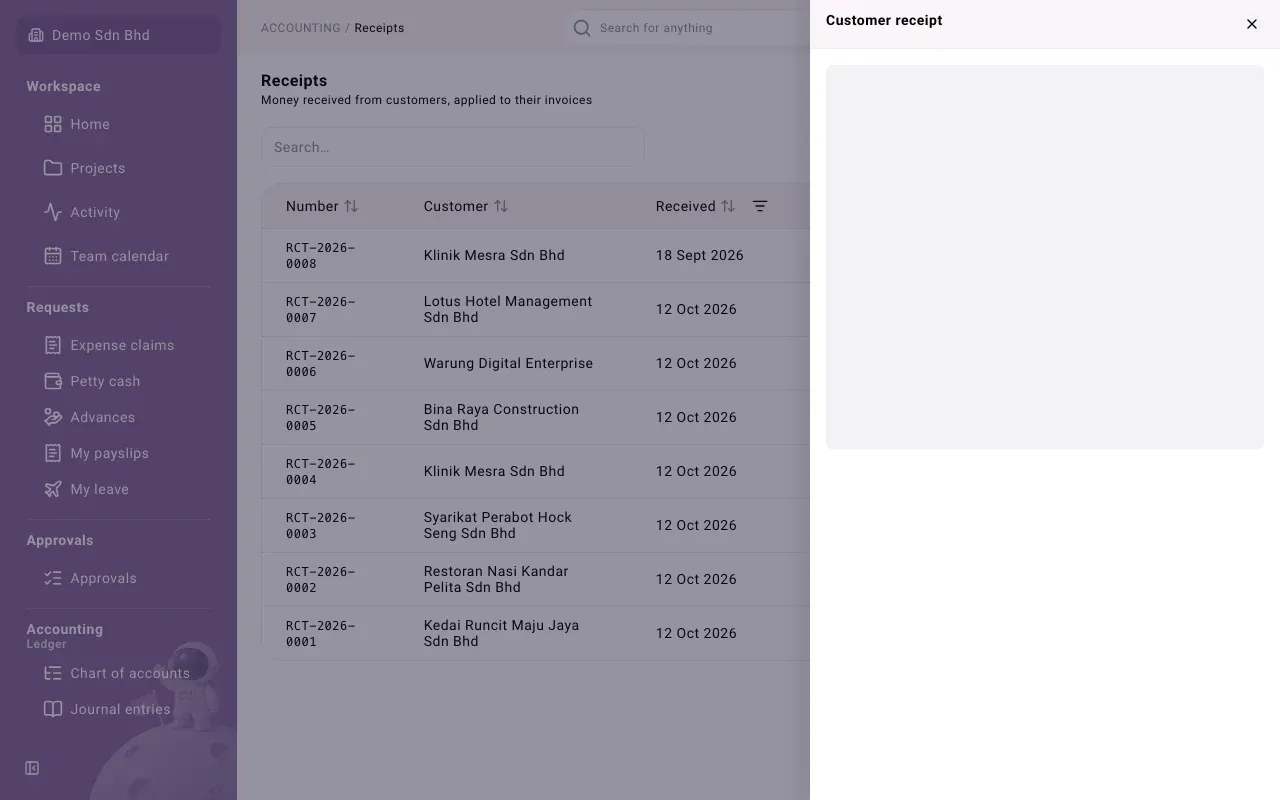The width and height of the screenshot is (1280, 800).
Task: Click the Activity pulse icon
Action: [53, 212]
